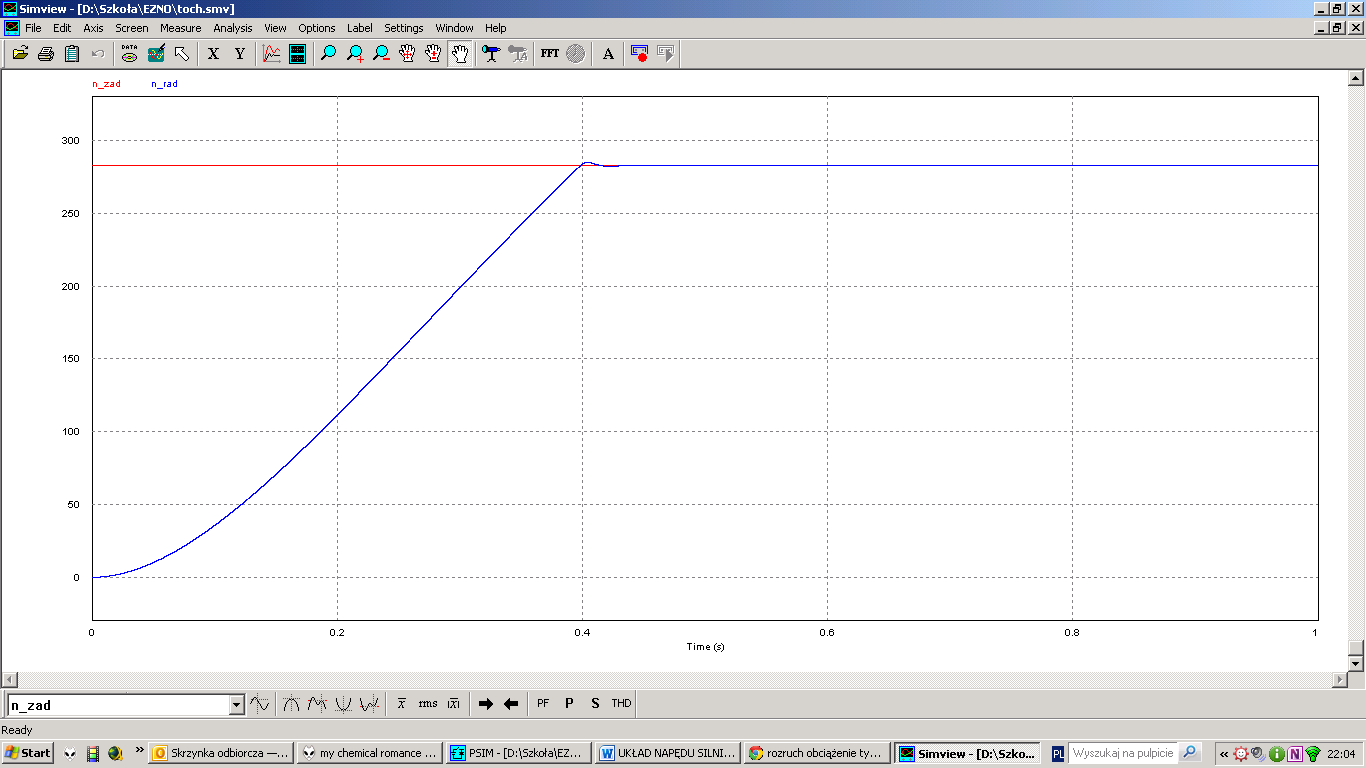This screenshot has height=768, width=1366.
Task: Expand the n_zad curve dropdown
Action: [237, 705]
